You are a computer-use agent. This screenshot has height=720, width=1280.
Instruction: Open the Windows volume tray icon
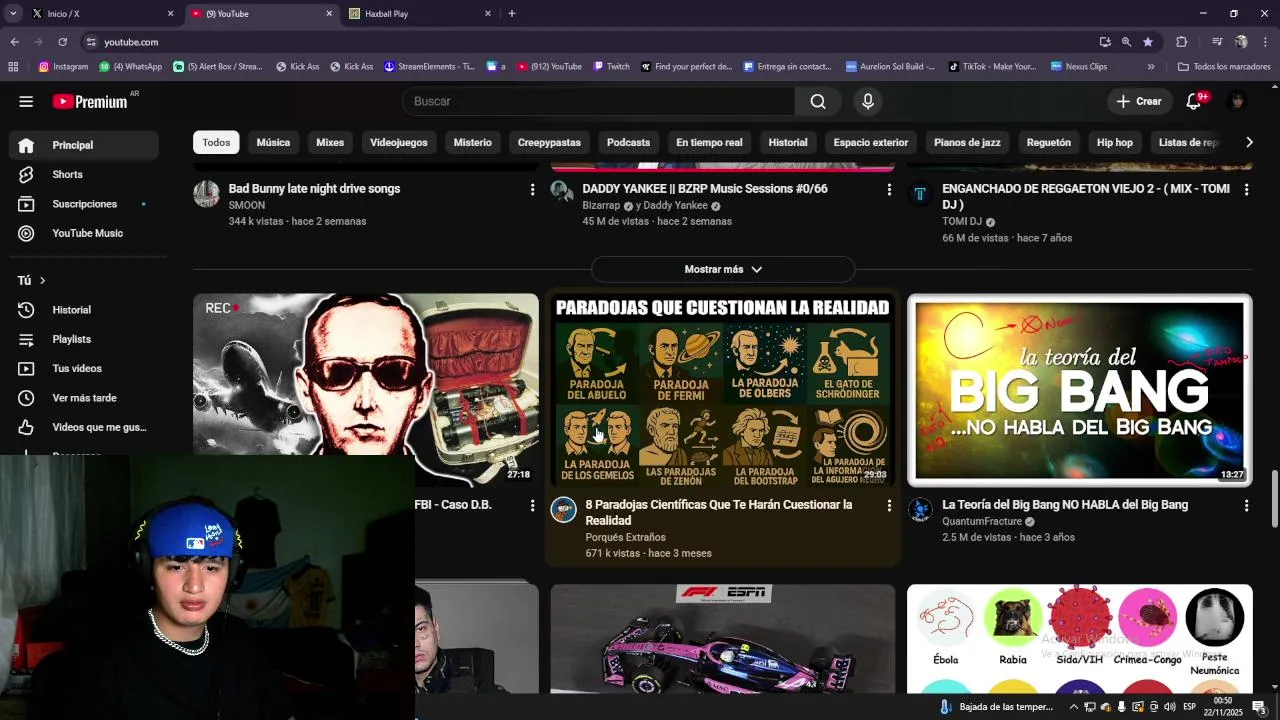click(x=1170, y=707)
